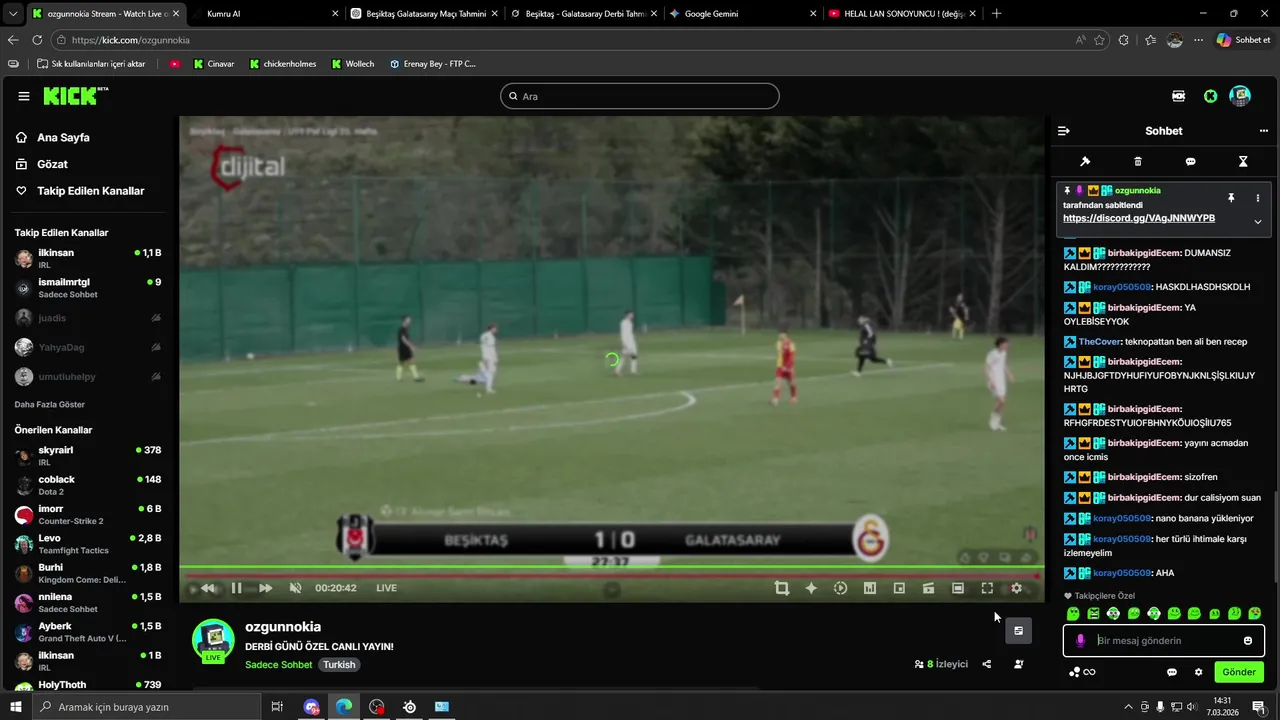Toggle theater mode in player
1280x720 pixels.
[958, 588]
